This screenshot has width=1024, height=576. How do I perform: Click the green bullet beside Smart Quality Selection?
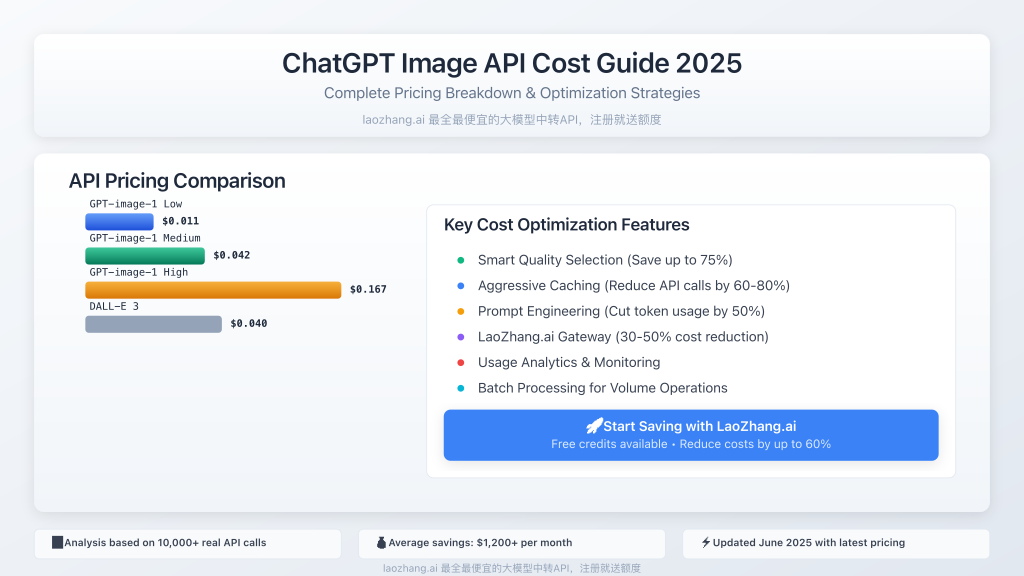pos(461,260)
